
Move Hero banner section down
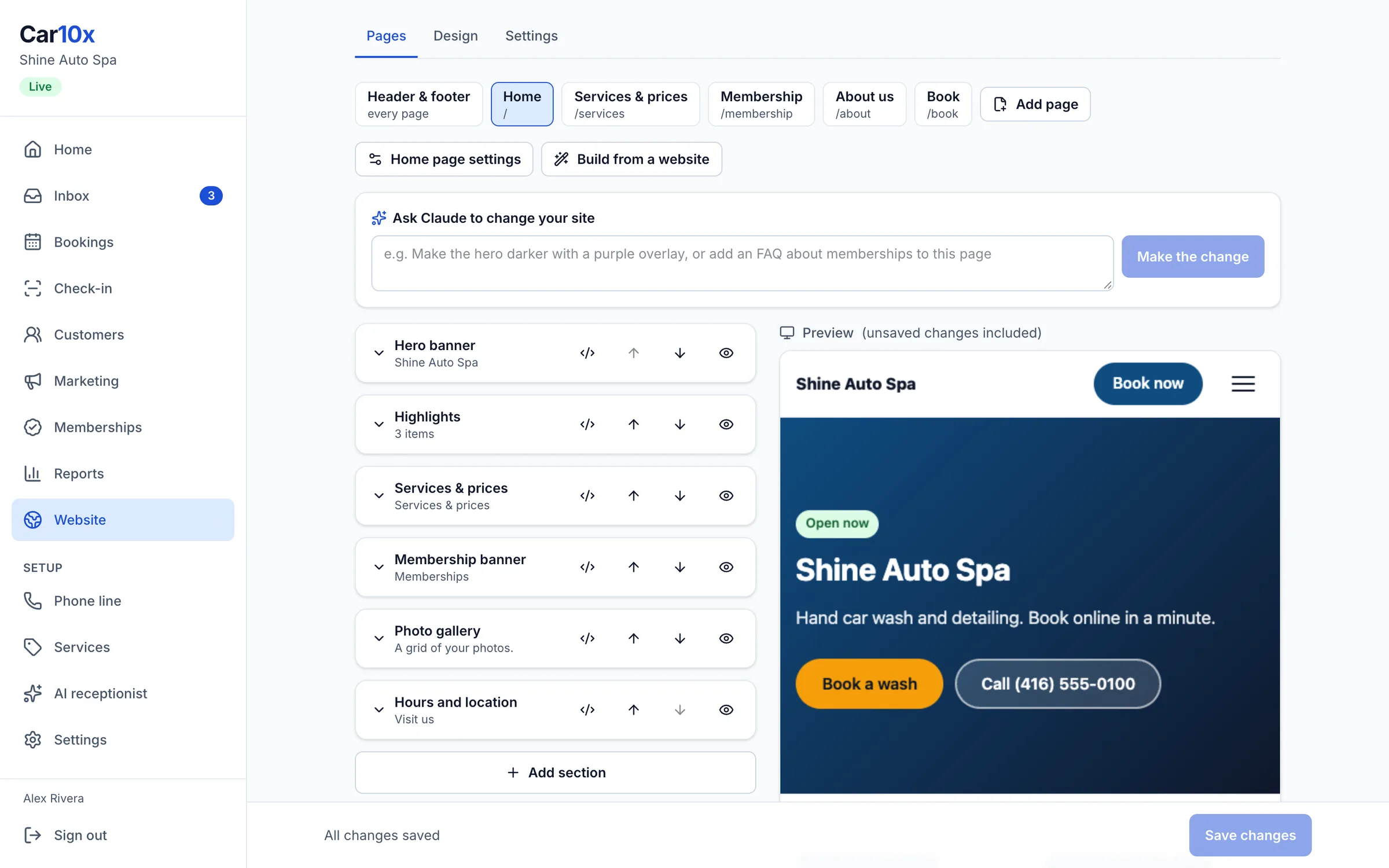pyautogui.click(x=680, y=353)
